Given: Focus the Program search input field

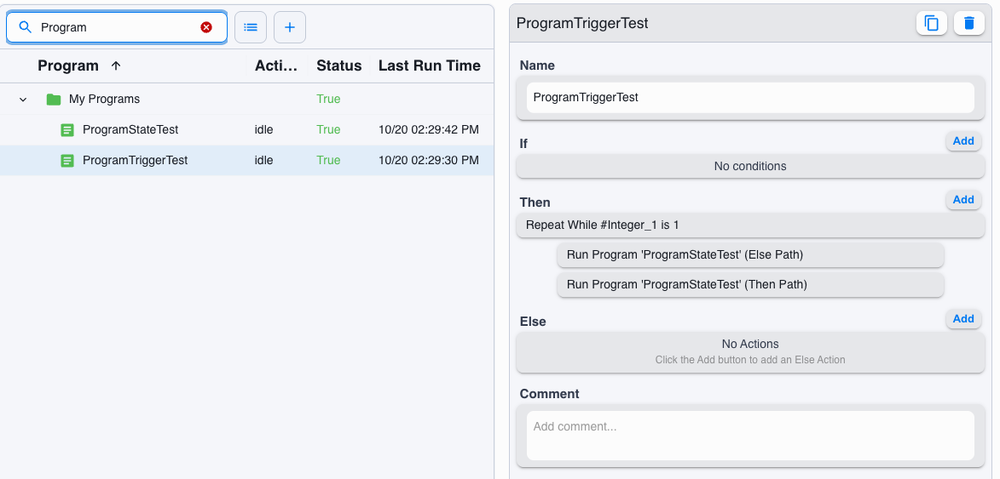Looking at the screenshot, I should [117, 27].
